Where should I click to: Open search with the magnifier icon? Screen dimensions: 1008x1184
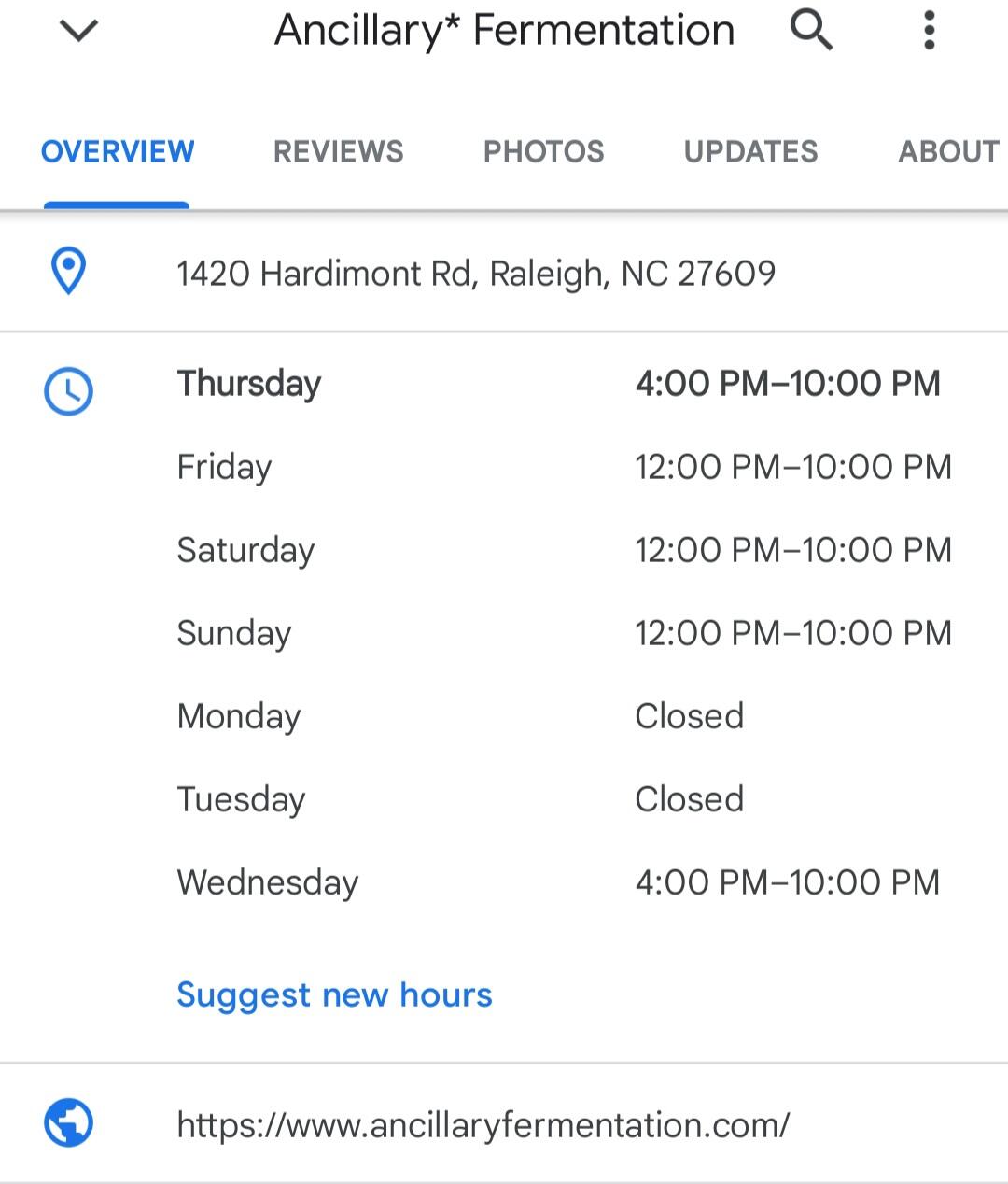pyautogui.click(x=811, y=30)
